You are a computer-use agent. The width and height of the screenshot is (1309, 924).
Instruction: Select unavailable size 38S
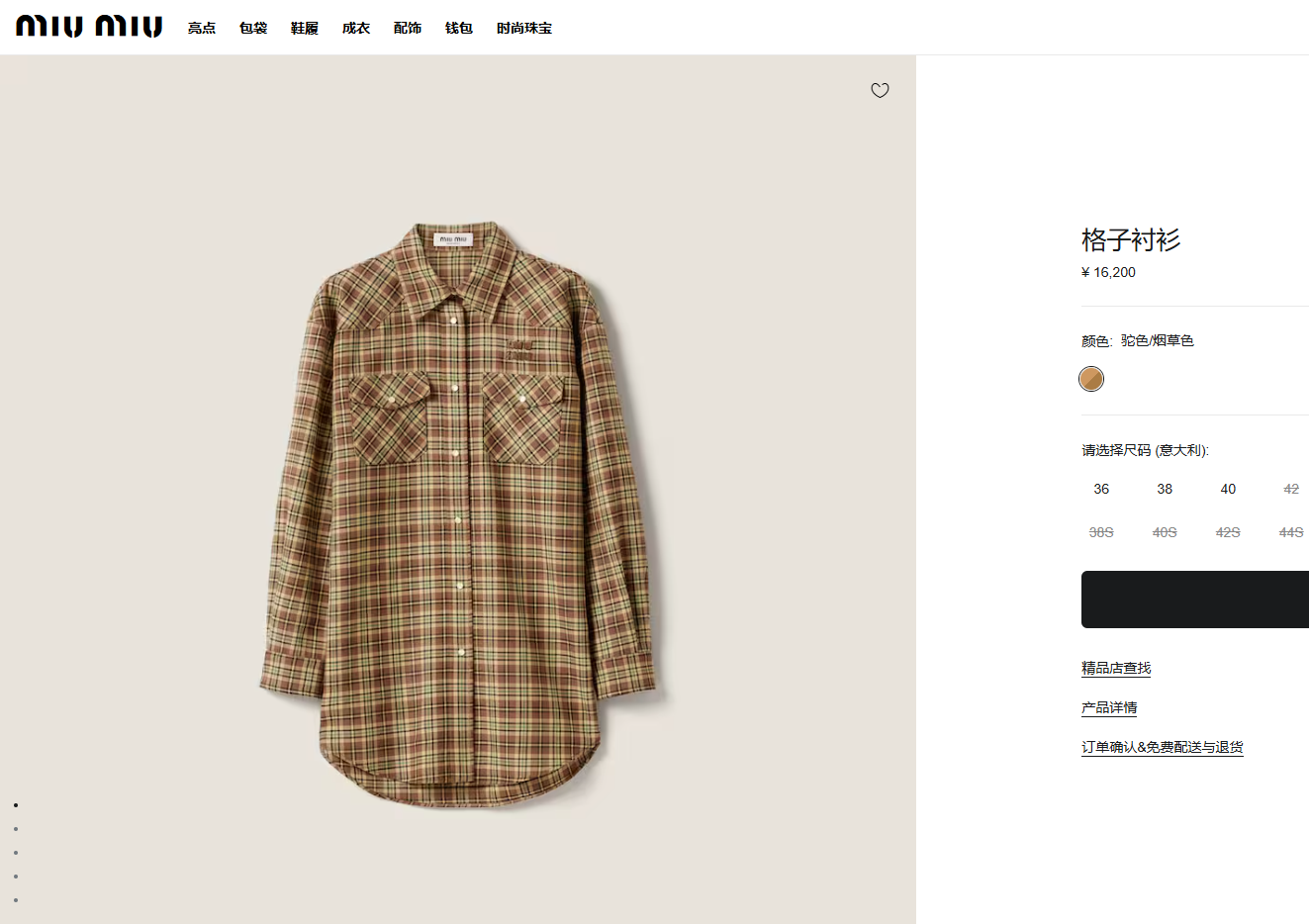pyautogui.click(x=1101, y=532)
